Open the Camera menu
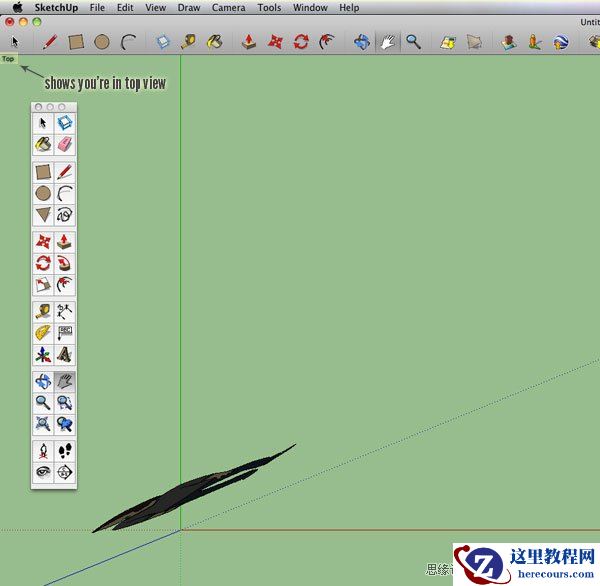 (228, 8)
